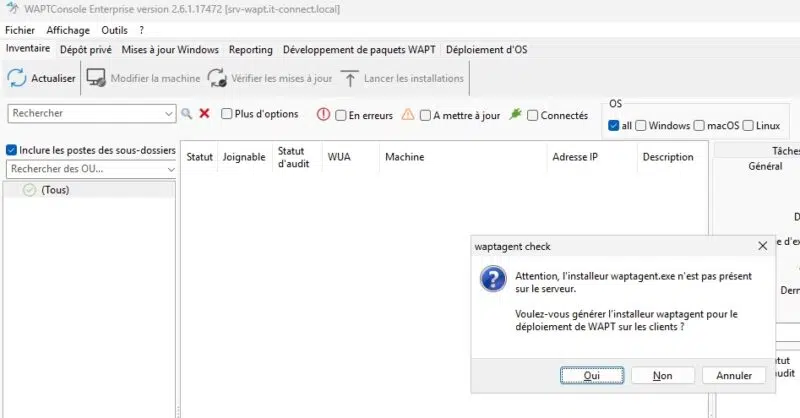Open the Général tab in right panel
800x418 pixels.
click(x=765, y=166)
